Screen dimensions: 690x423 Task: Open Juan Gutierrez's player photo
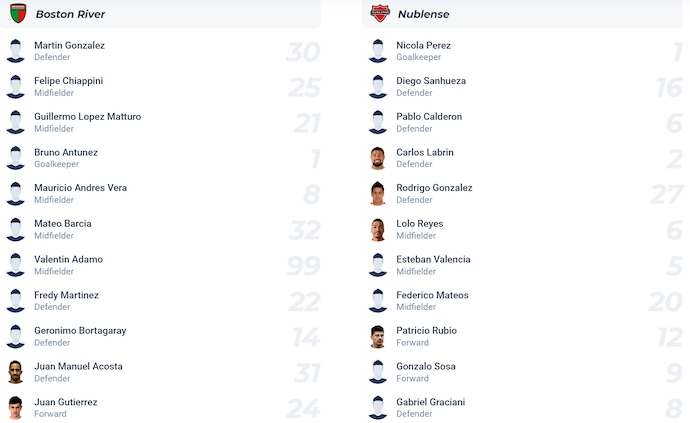(x=15, y=408)
